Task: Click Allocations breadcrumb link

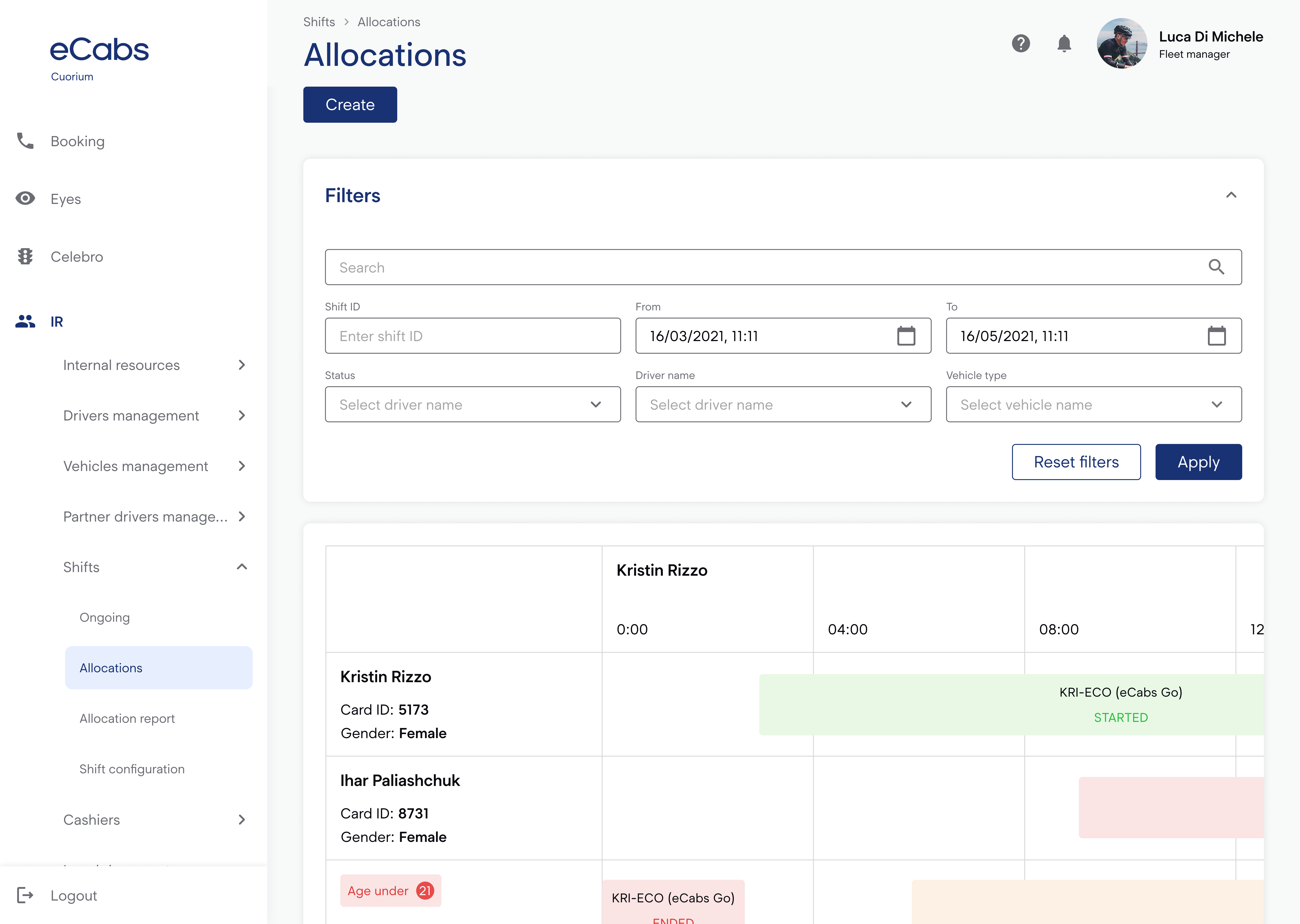Action: click(389, 22)
